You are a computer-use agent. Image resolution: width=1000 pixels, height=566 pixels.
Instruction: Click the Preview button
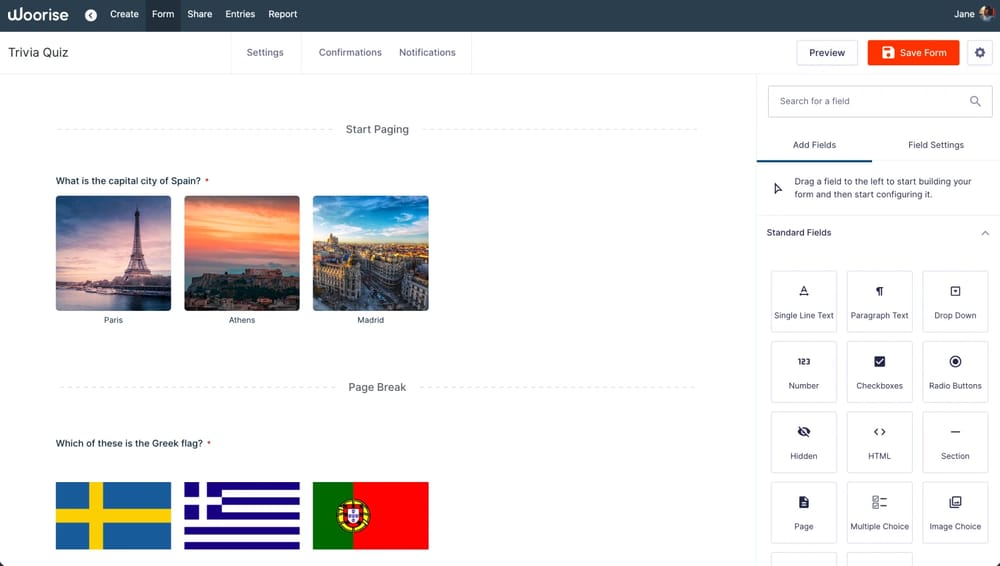tap(827, 53)
